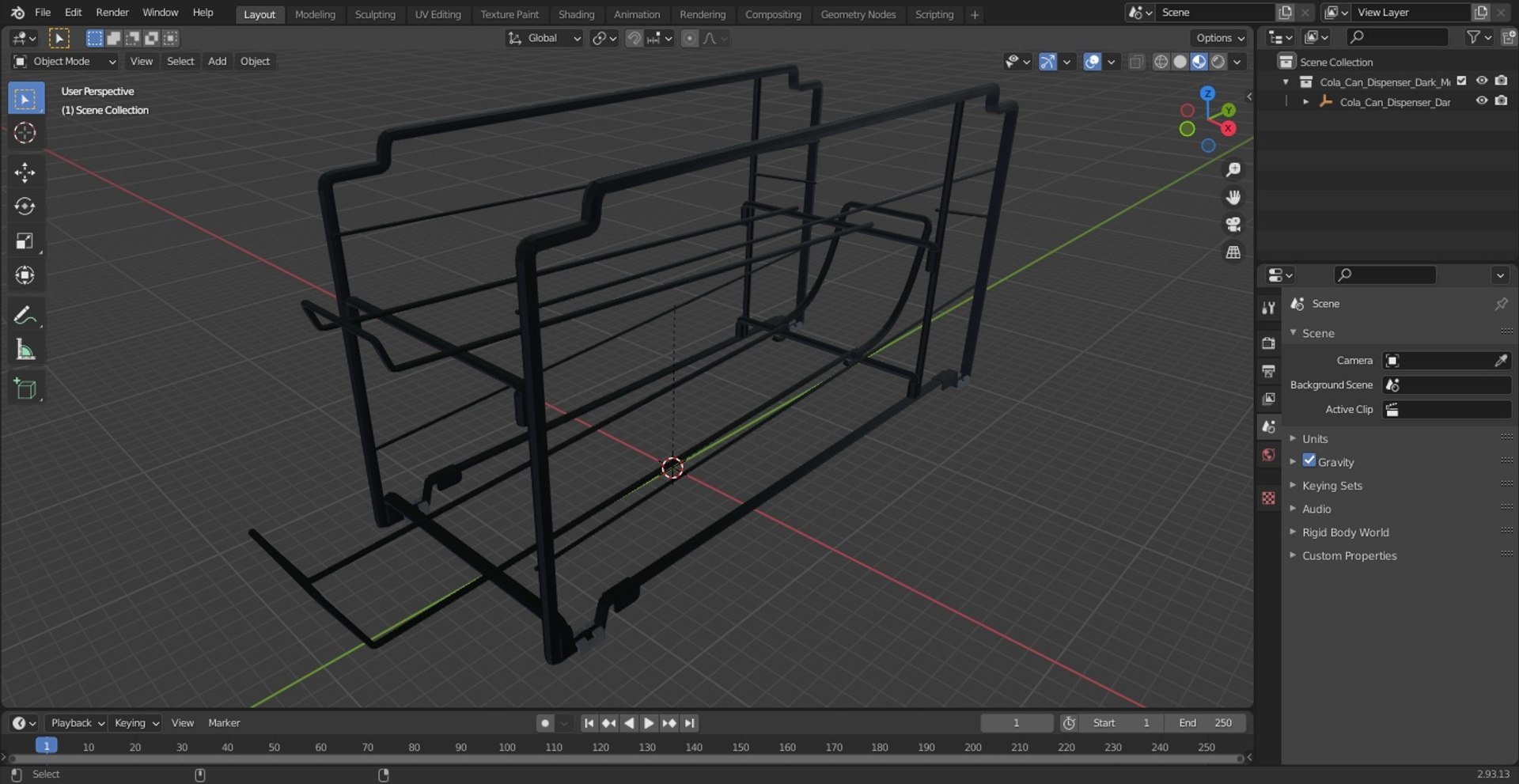Disable Cola_Can_Dispenser_Dark_Me collection in renders
This screenshot has width=1519, height=784.
[1502, 81]
